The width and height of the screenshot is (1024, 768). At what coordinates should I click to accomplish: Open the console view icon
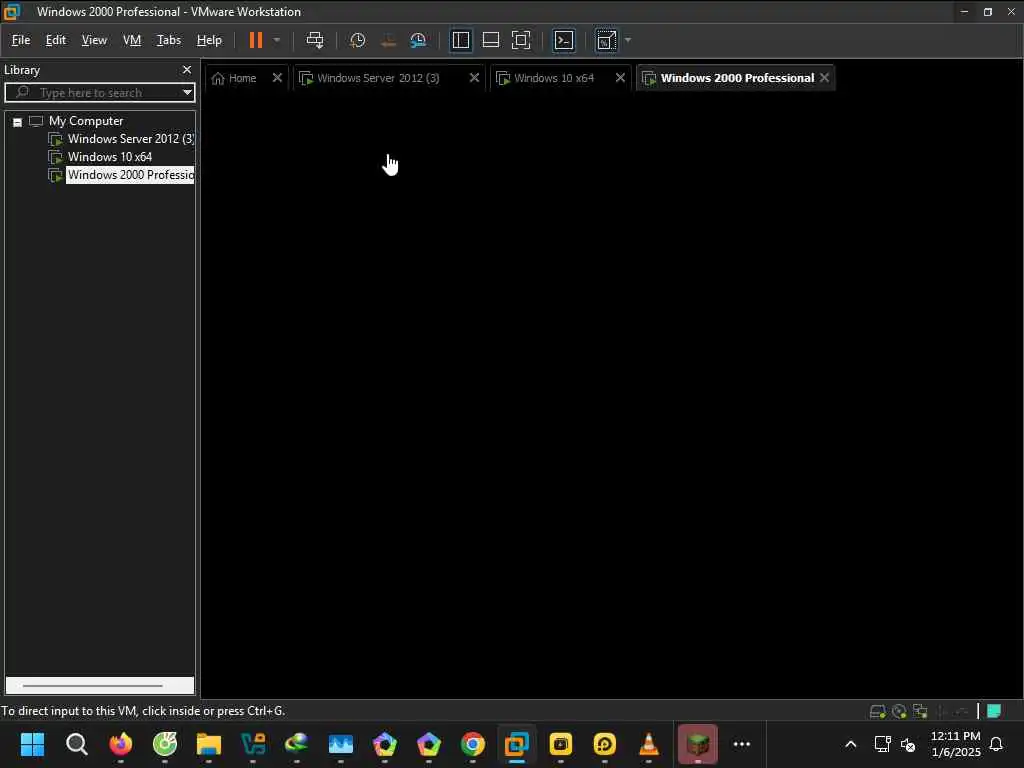click(x=564, y=40)
